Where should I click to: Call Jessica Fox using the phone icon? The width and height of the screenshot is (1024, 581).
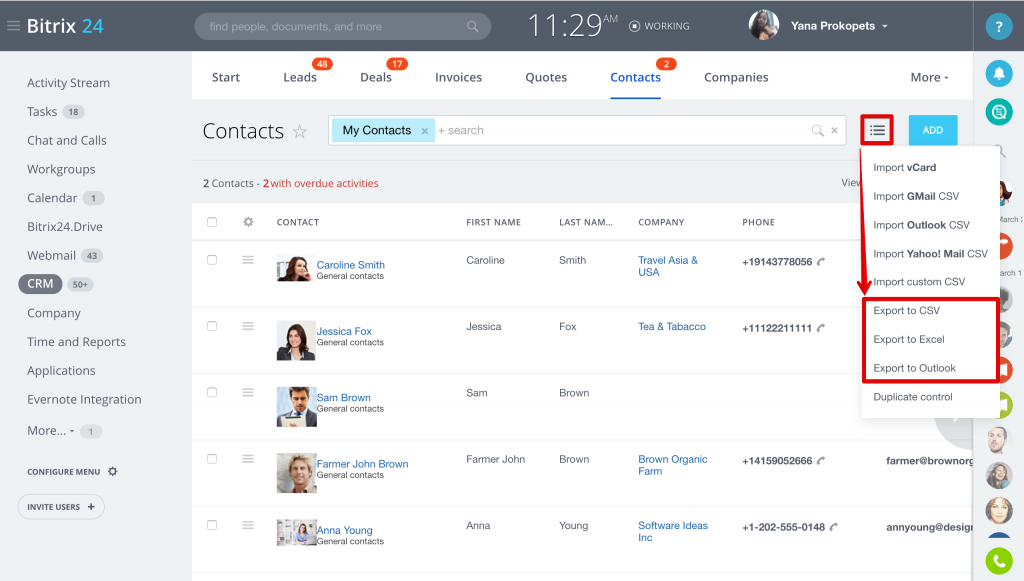point(821,328)
